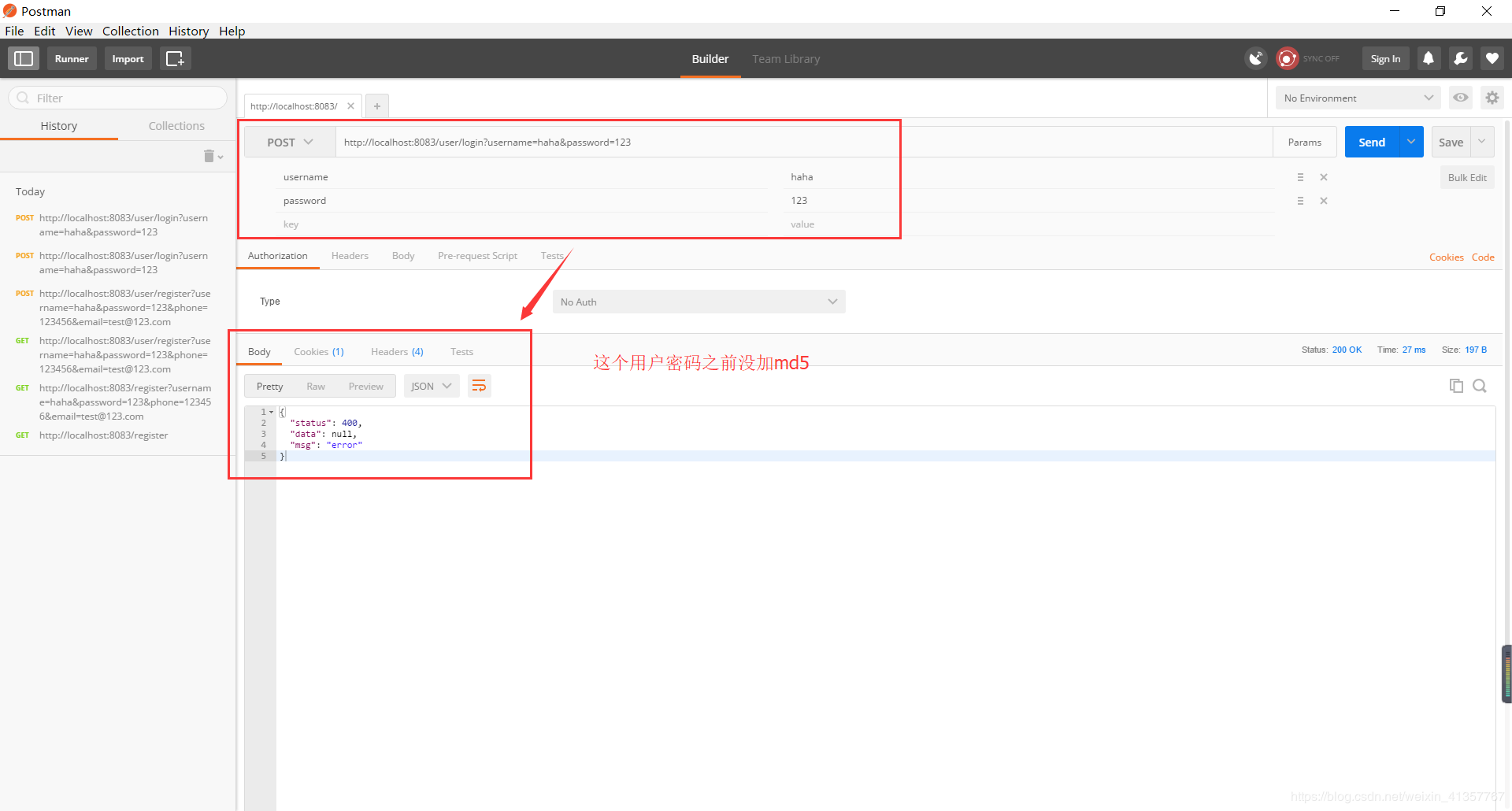Open the response Headers (4) tab
The height and width of the screenshot is (811, 1512).
397,352
